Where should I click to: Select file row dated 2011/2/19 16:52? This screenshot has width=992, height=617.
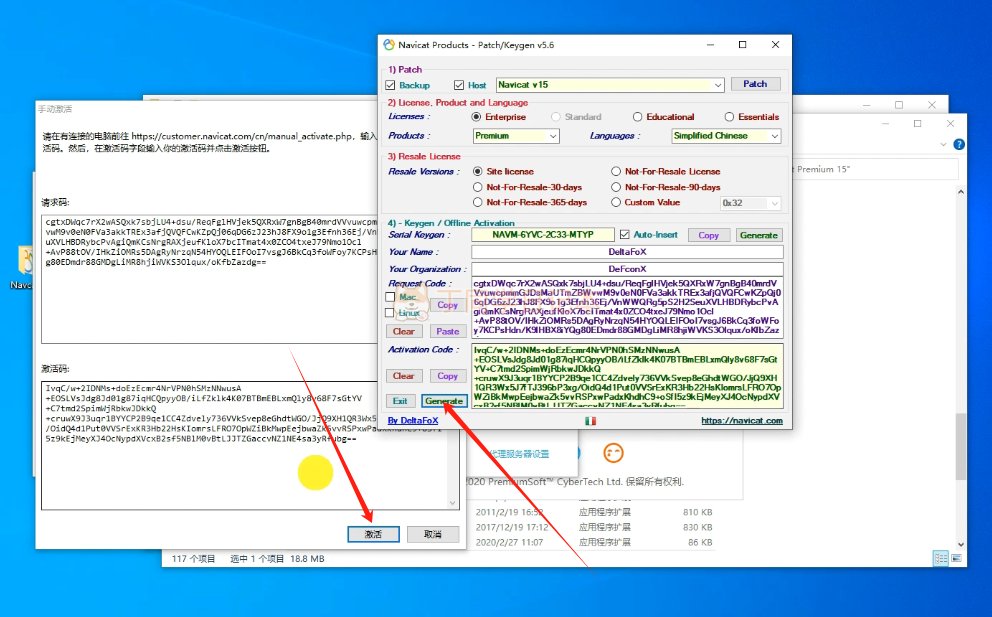pos(594,512)
